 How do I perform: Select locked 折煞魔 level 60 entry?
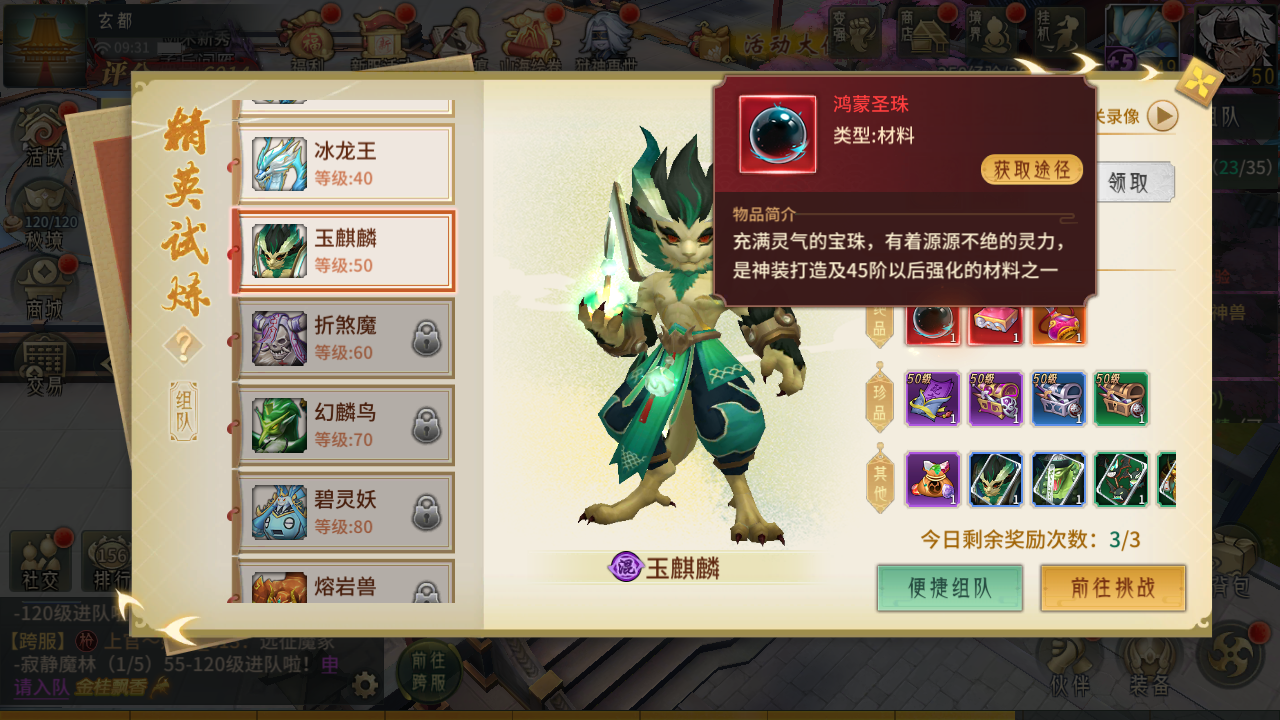[x=343, y=338]
